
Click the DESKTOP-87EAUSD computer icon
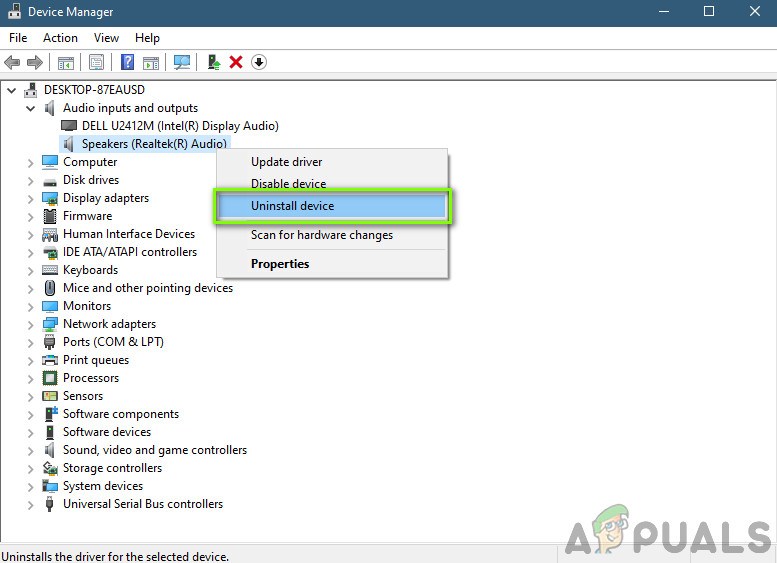[x=31, y=90]
